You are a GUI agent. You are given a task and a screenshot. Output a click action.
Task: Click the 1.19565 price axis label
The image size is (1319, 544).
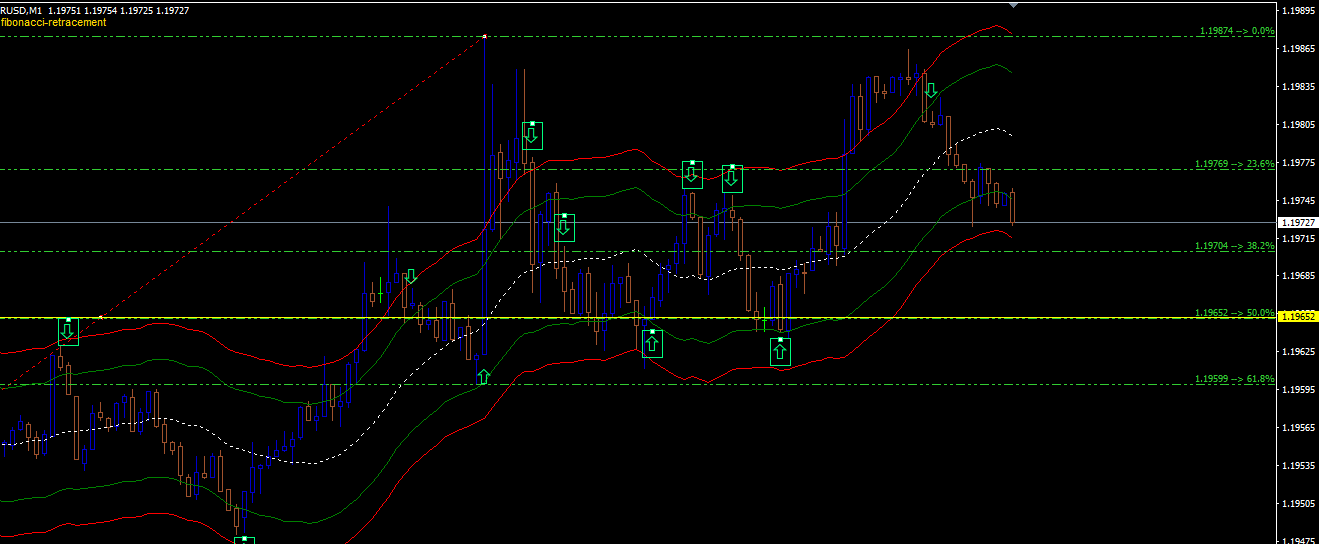(x=1299, y=428)
